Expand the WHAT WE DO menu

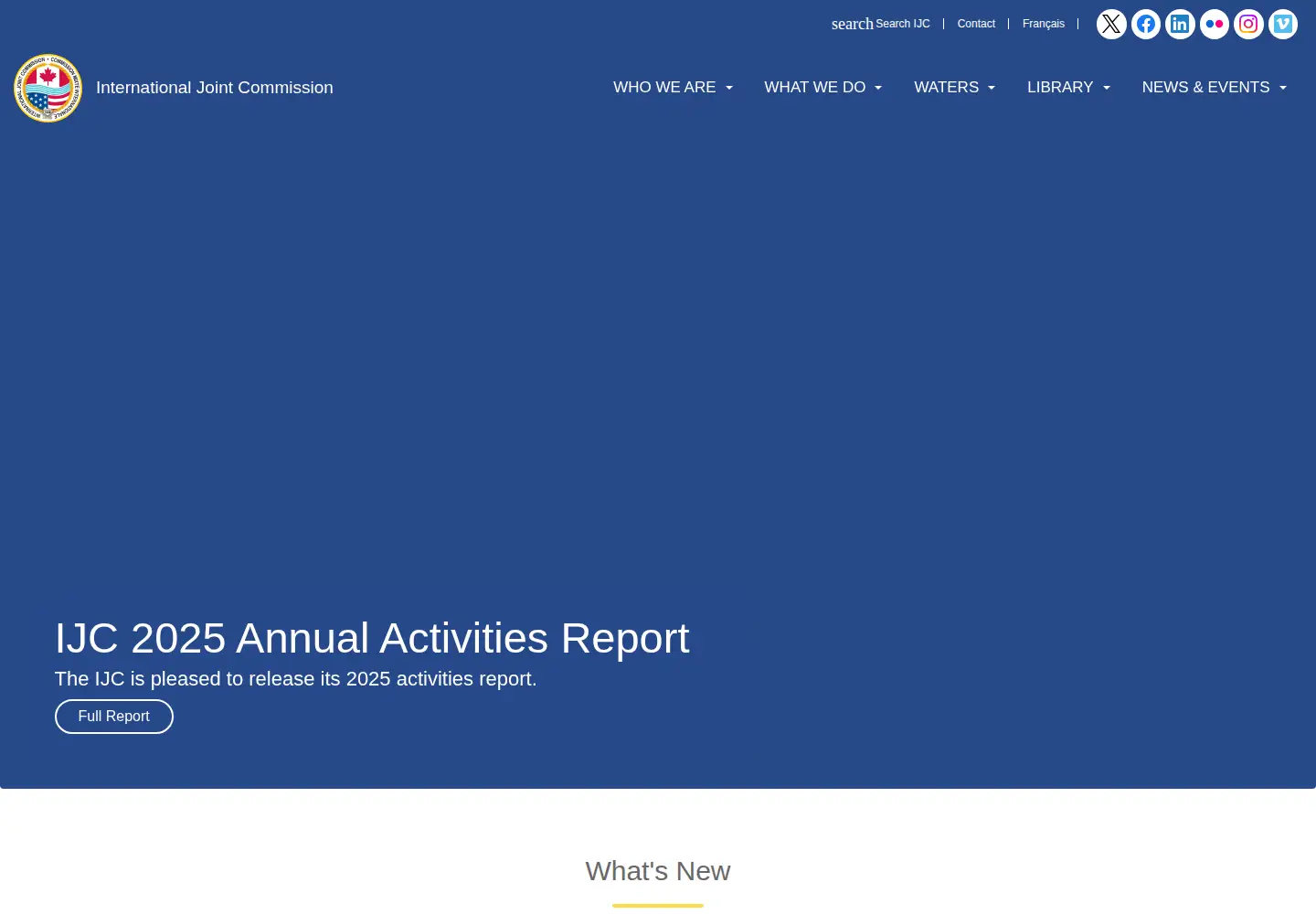822,88
